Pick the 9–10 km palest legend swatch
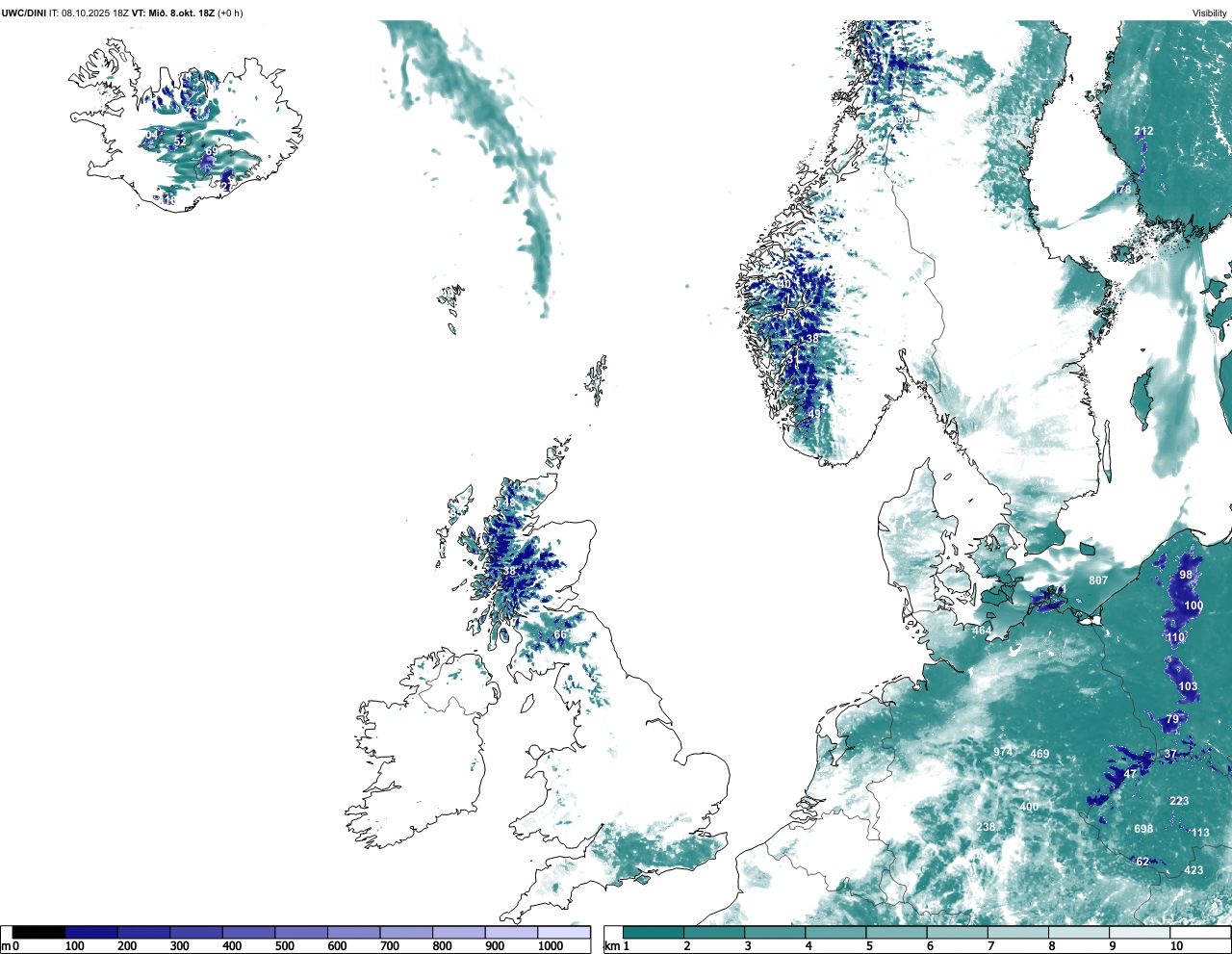 point(1141,933)
